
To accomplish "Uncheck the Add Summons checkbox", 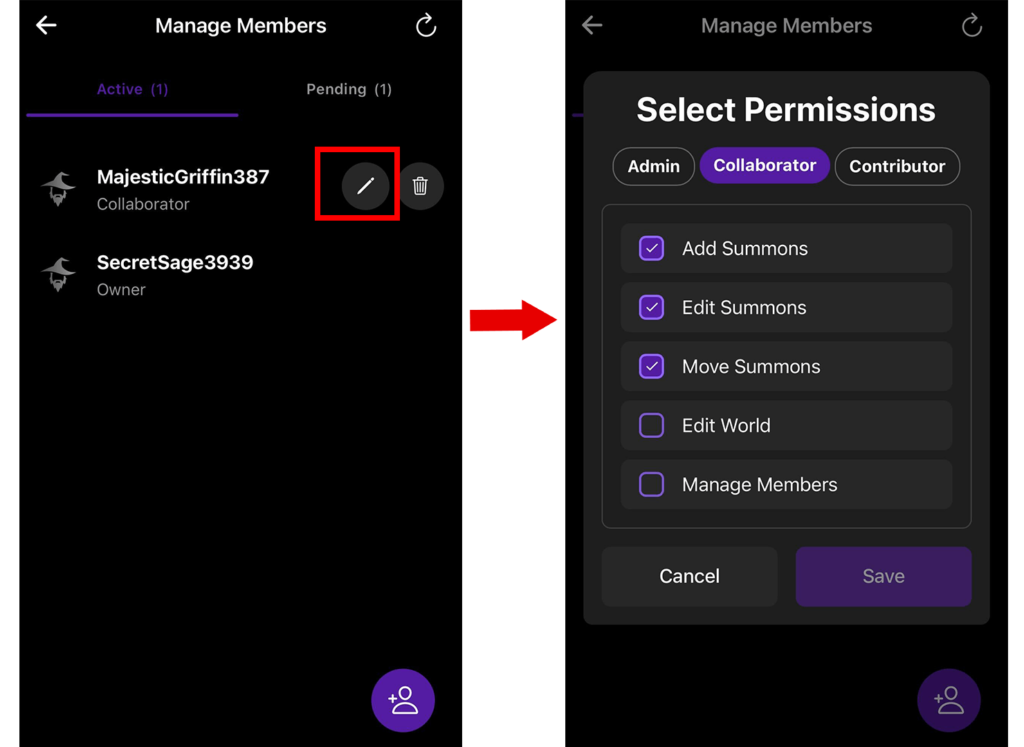I will pos(651,248).
